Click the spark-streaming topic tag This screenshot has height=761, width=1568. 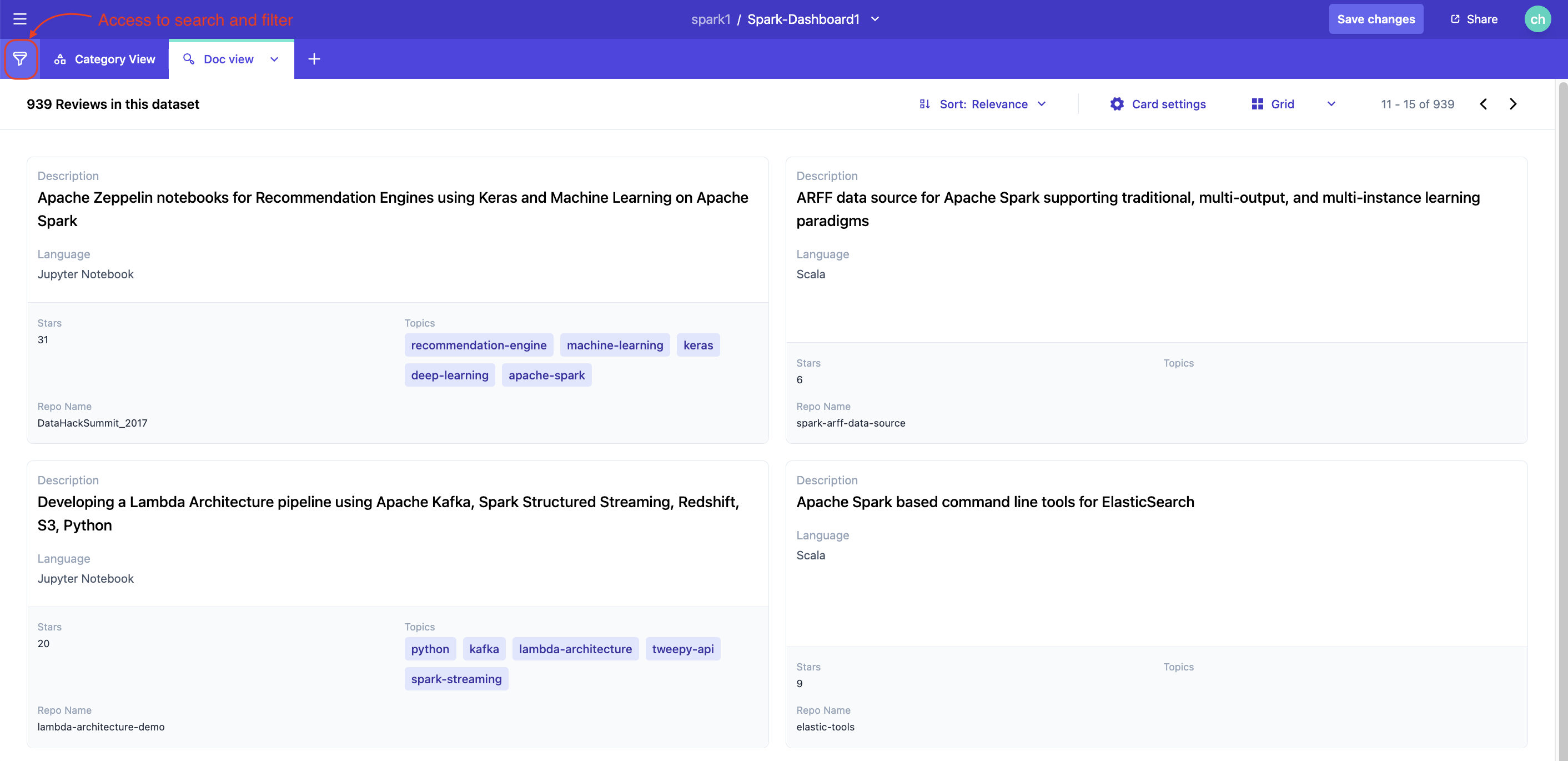pyautogui.click(x=456, y=679)
